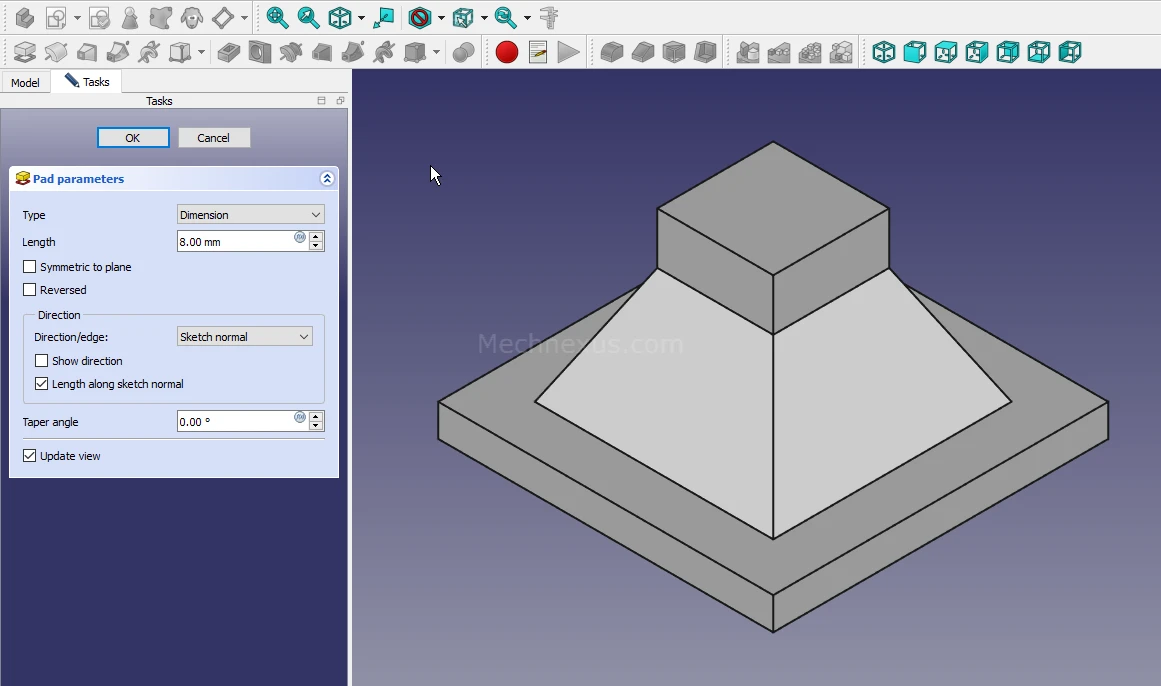
Task: Start macro recording with red circle
Action: [x=507, y=52]
